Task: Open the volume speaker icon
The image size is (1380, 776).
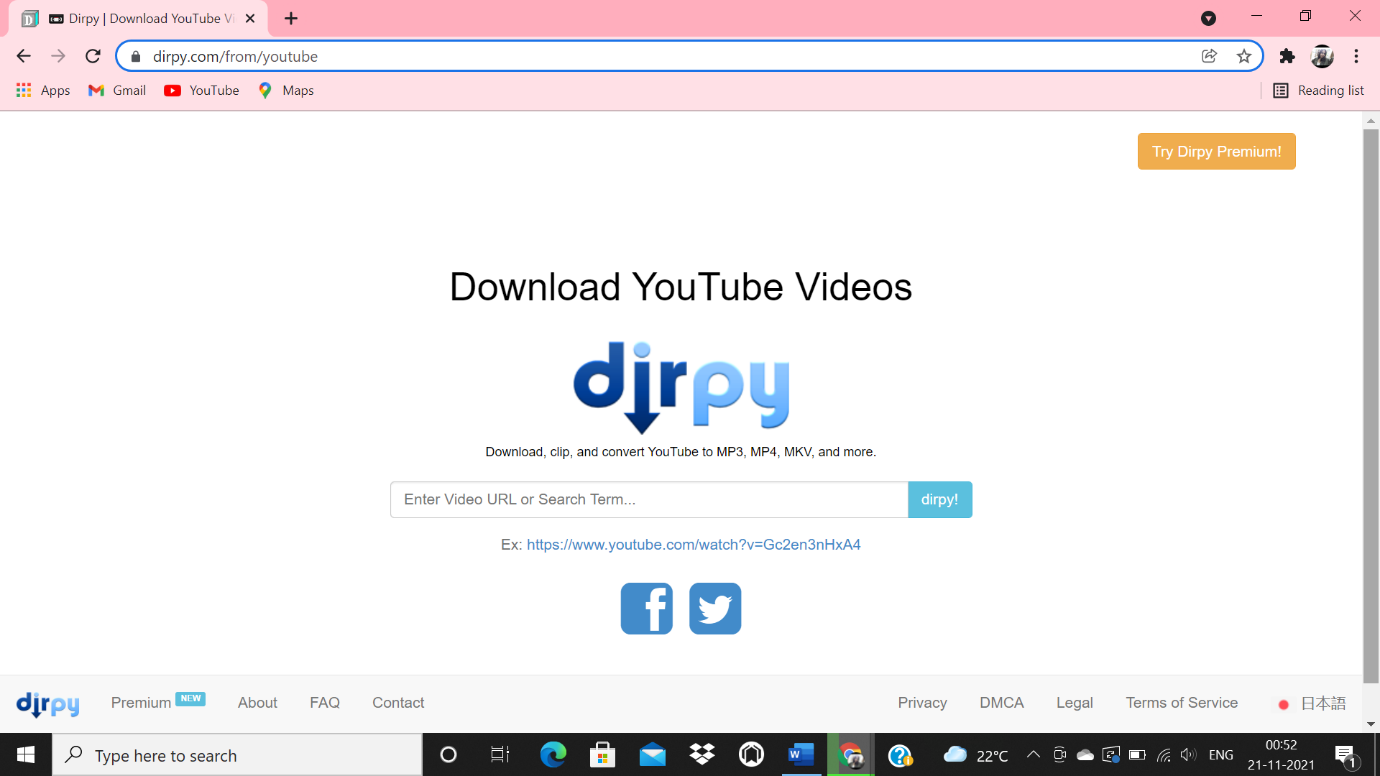Action: (1188, 755)
